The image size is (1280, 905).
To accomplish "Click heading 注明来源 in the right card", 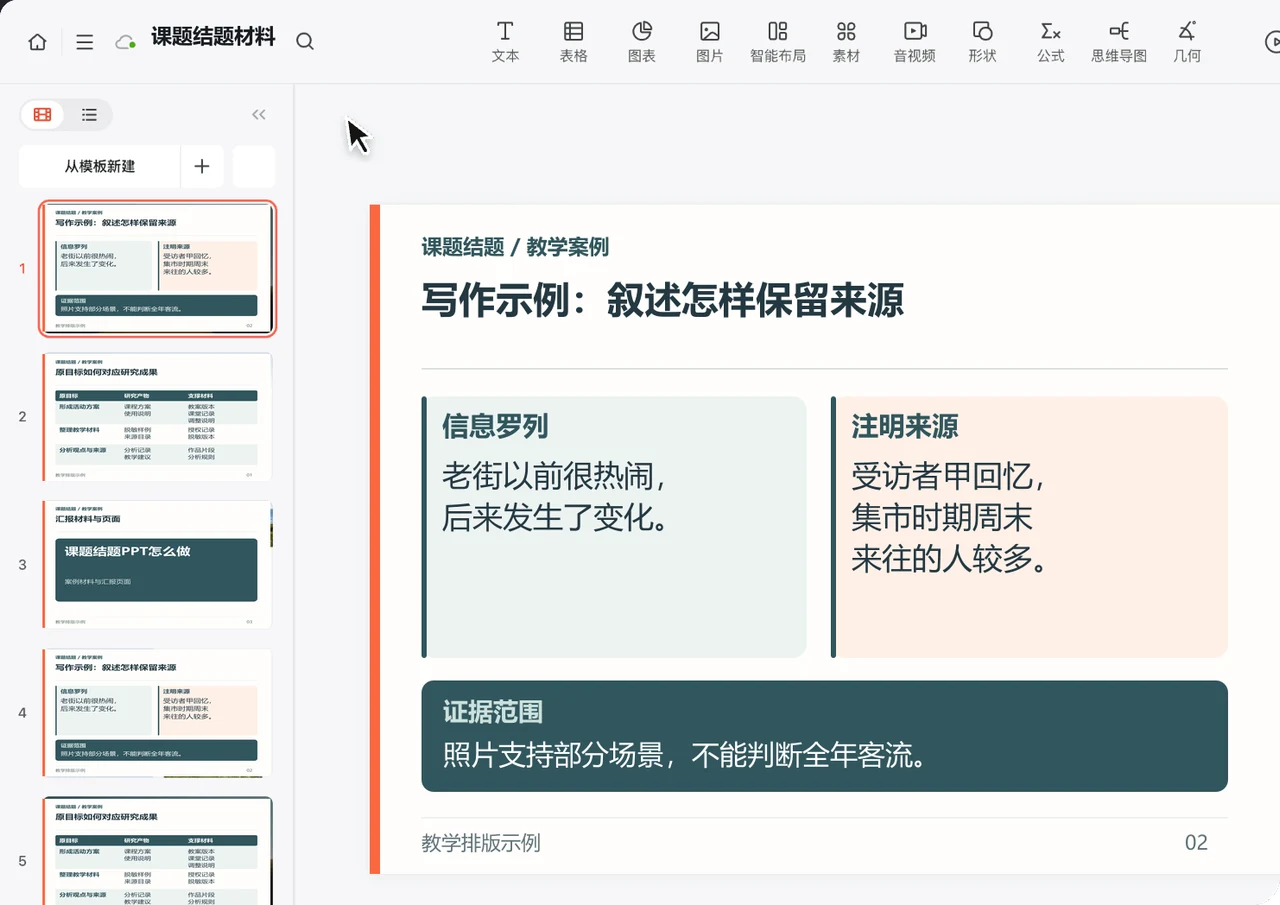I will coord(905,427).
